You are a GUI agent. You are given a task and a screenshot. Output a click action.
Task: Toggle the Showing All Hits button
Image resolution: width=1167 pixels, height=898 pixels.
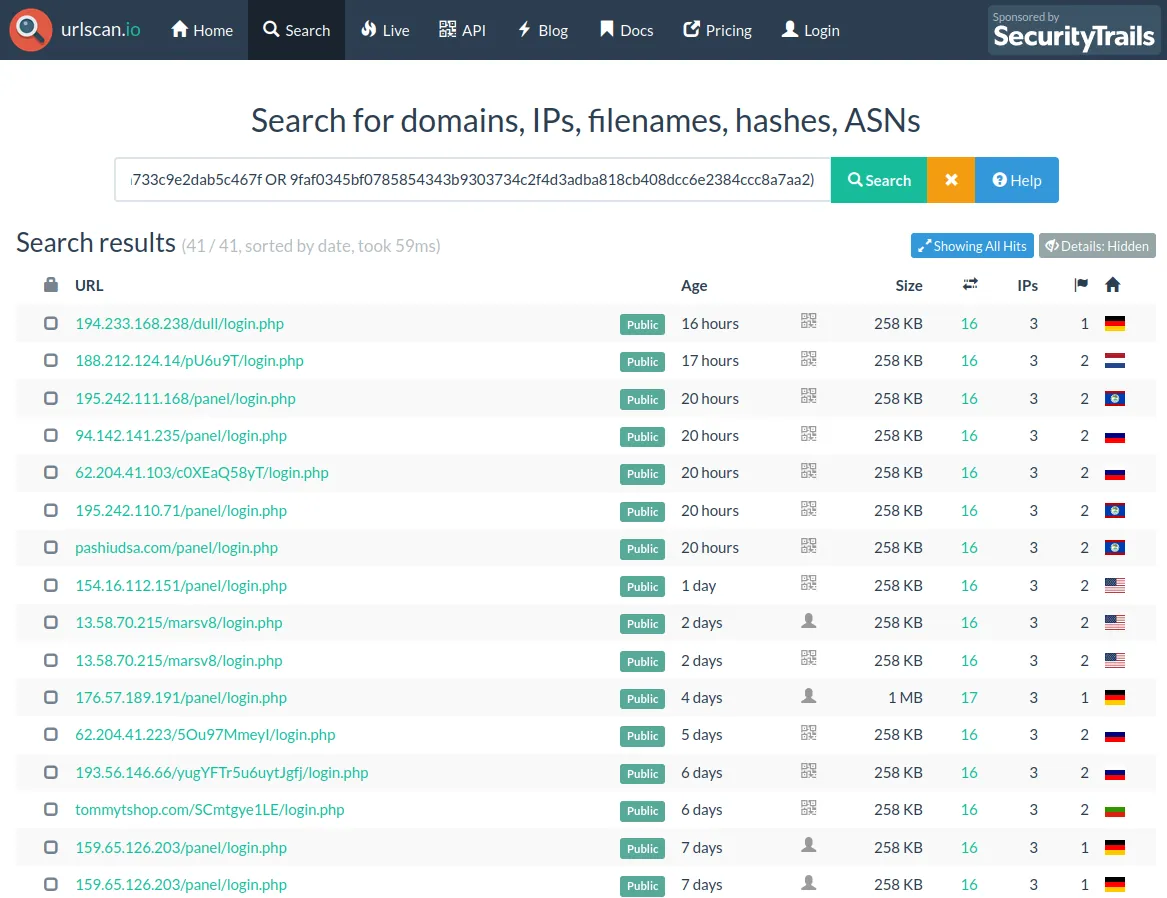point(972,246)
